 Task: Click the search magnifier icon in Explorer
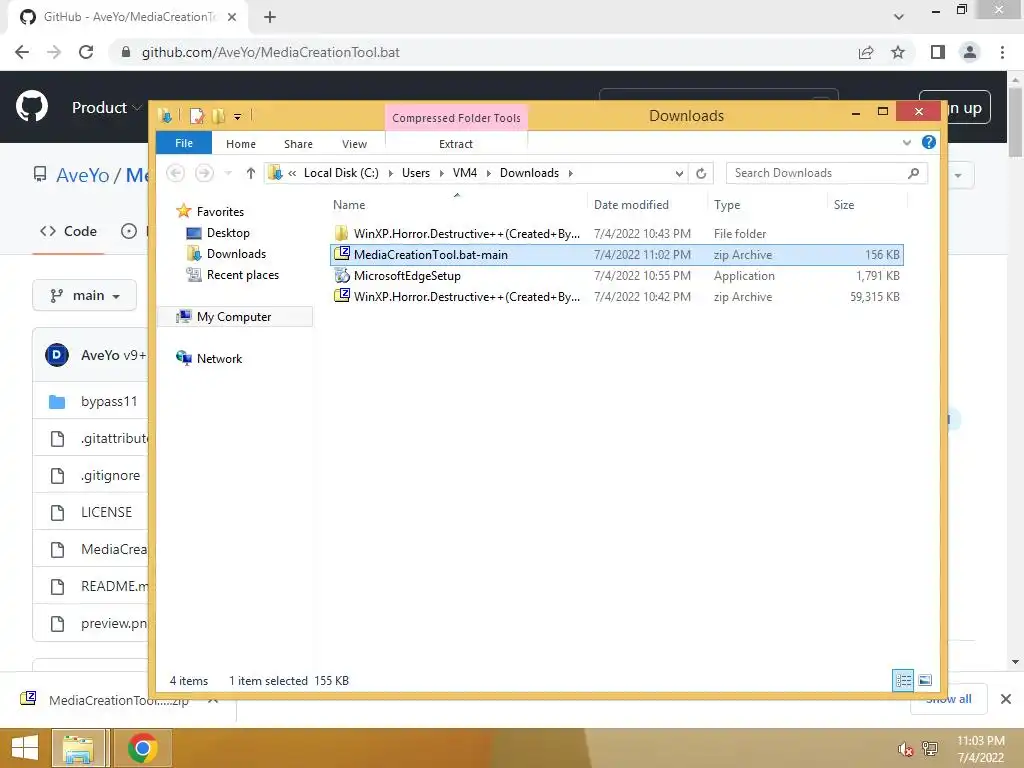pos(913,173)
